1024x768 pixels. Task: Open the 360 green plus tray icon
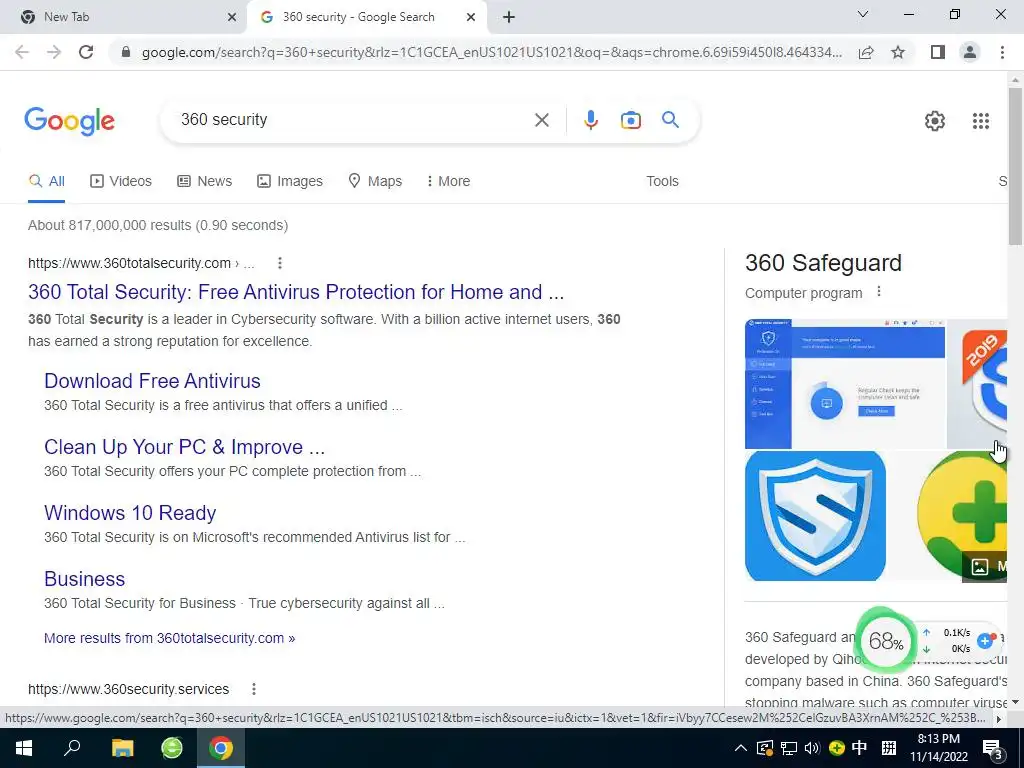tap(836, 748)
